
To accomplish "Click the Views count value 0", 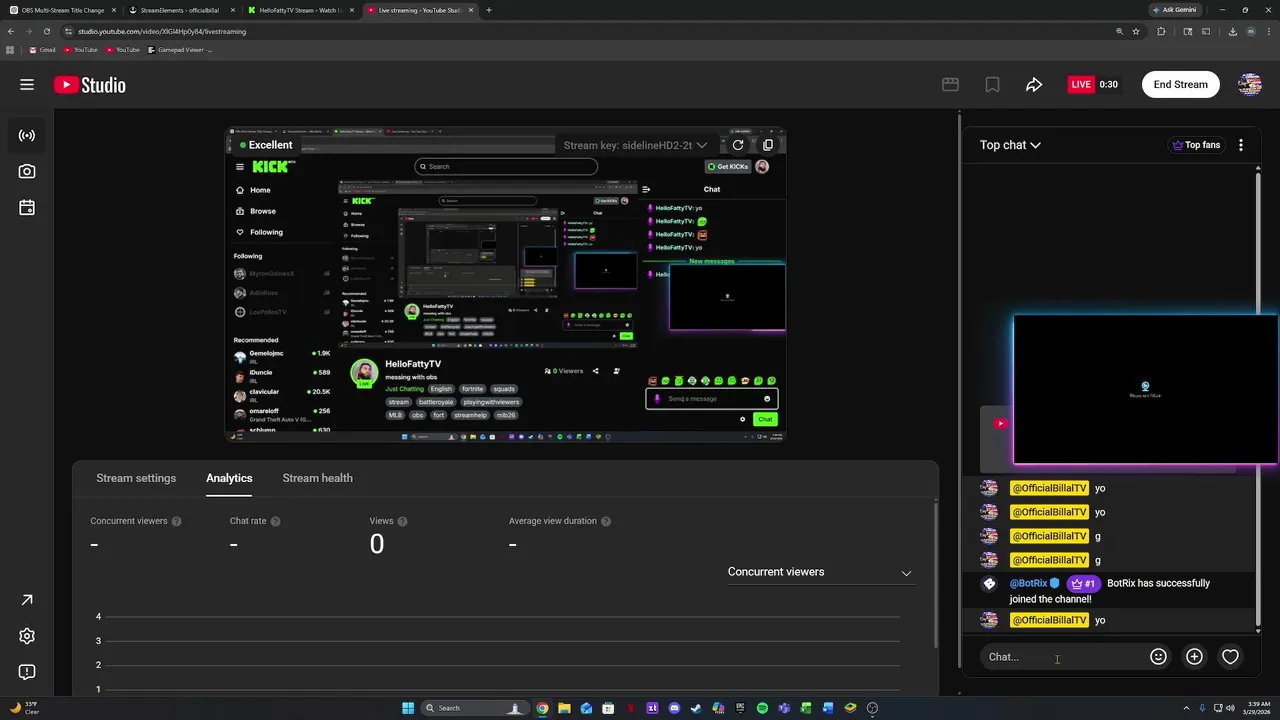I will (377, 544).
